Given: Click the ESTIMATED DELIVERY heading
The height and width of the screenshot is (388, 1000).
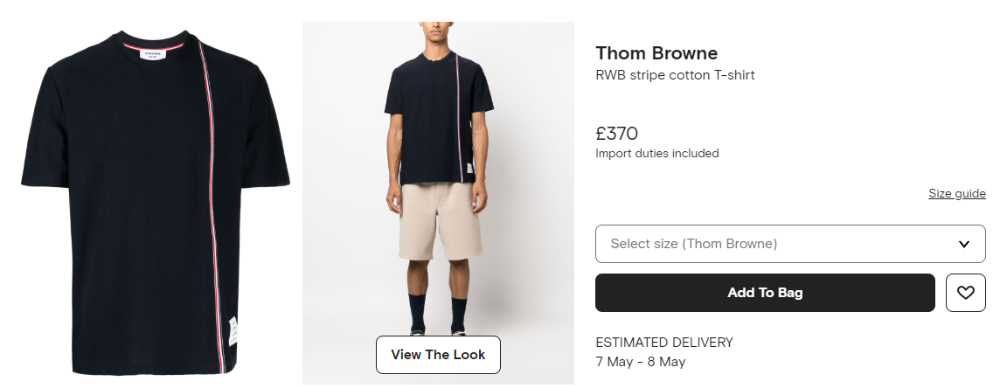Looking at the screenshot, I should [664, 343].
